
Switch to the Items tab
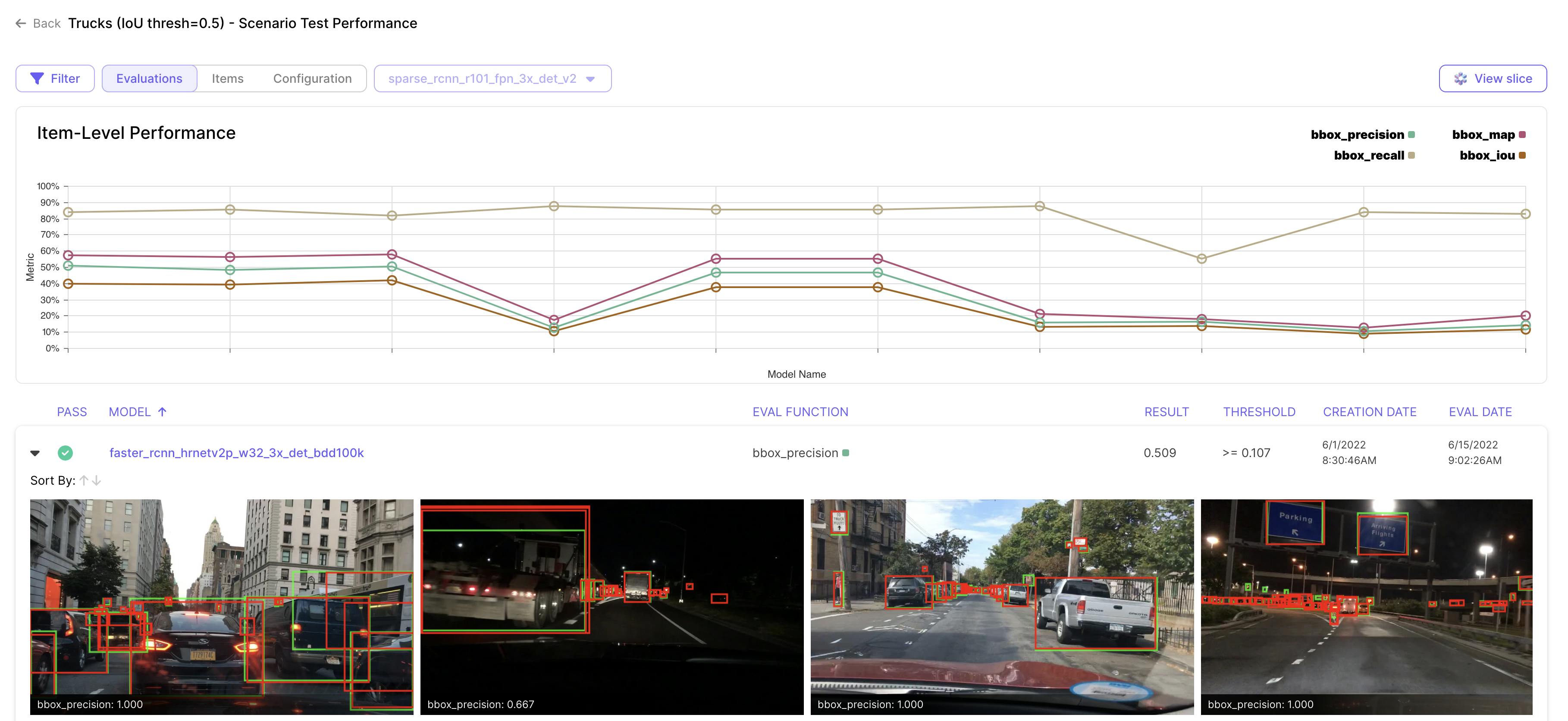tap(227, 78)
